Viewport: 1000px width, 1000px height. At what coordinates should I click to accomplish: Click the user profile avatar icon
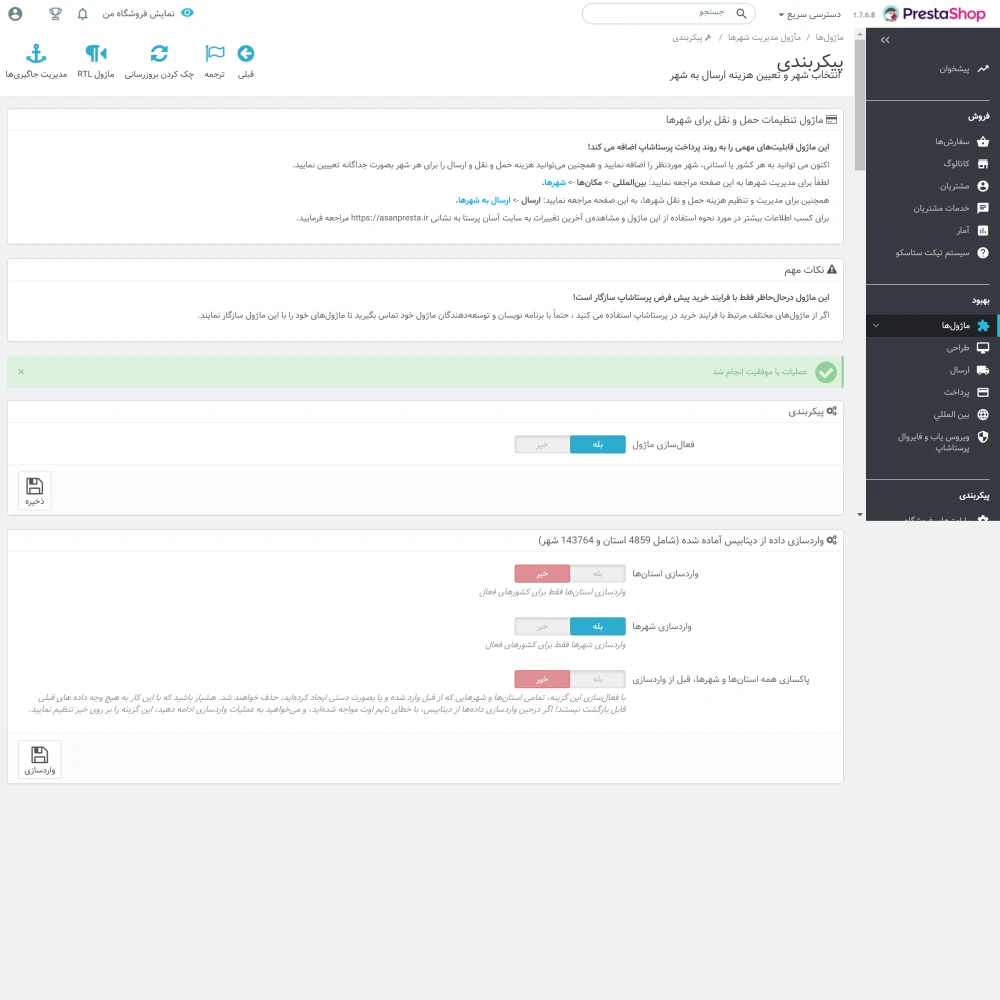[15, 13]
